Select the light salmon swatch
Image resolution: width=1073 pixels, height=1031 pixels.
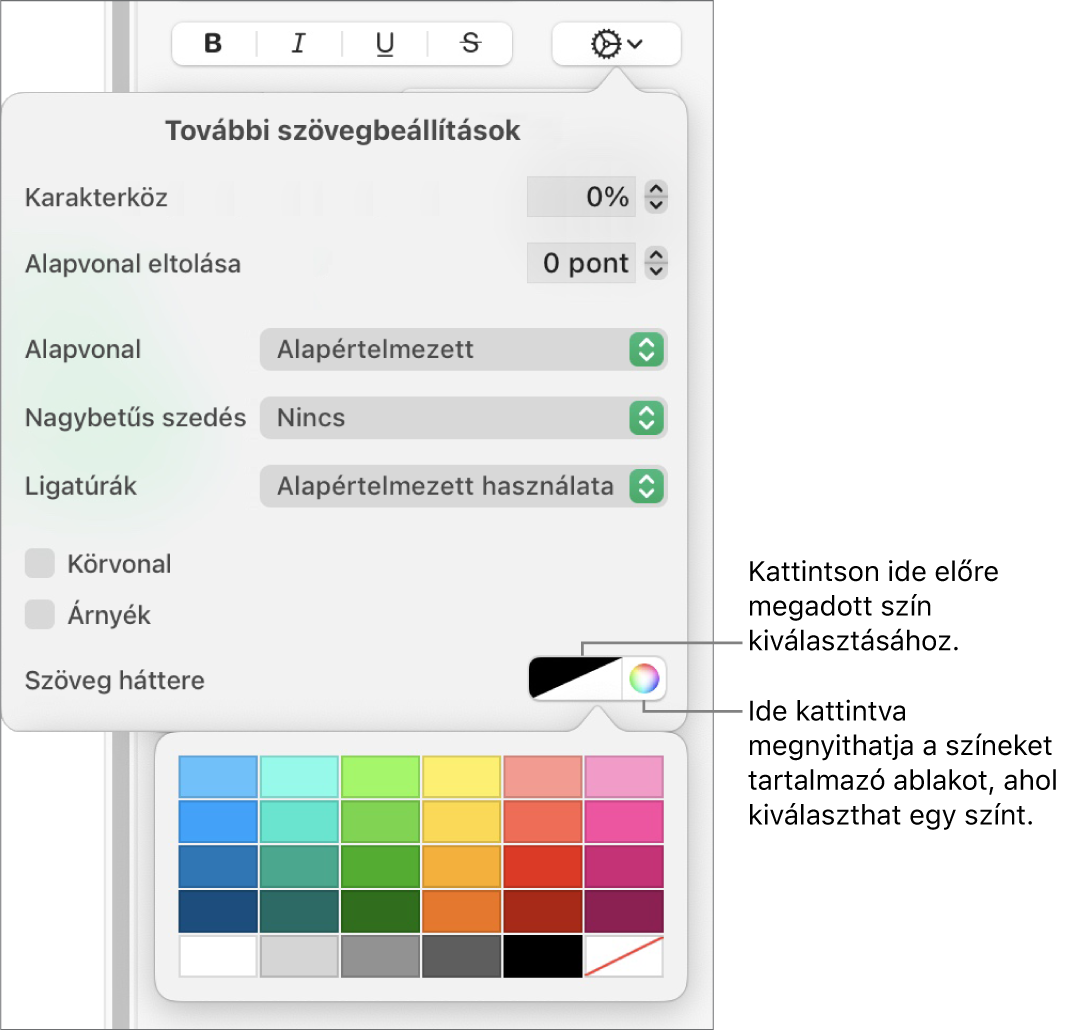coord(543,777)
